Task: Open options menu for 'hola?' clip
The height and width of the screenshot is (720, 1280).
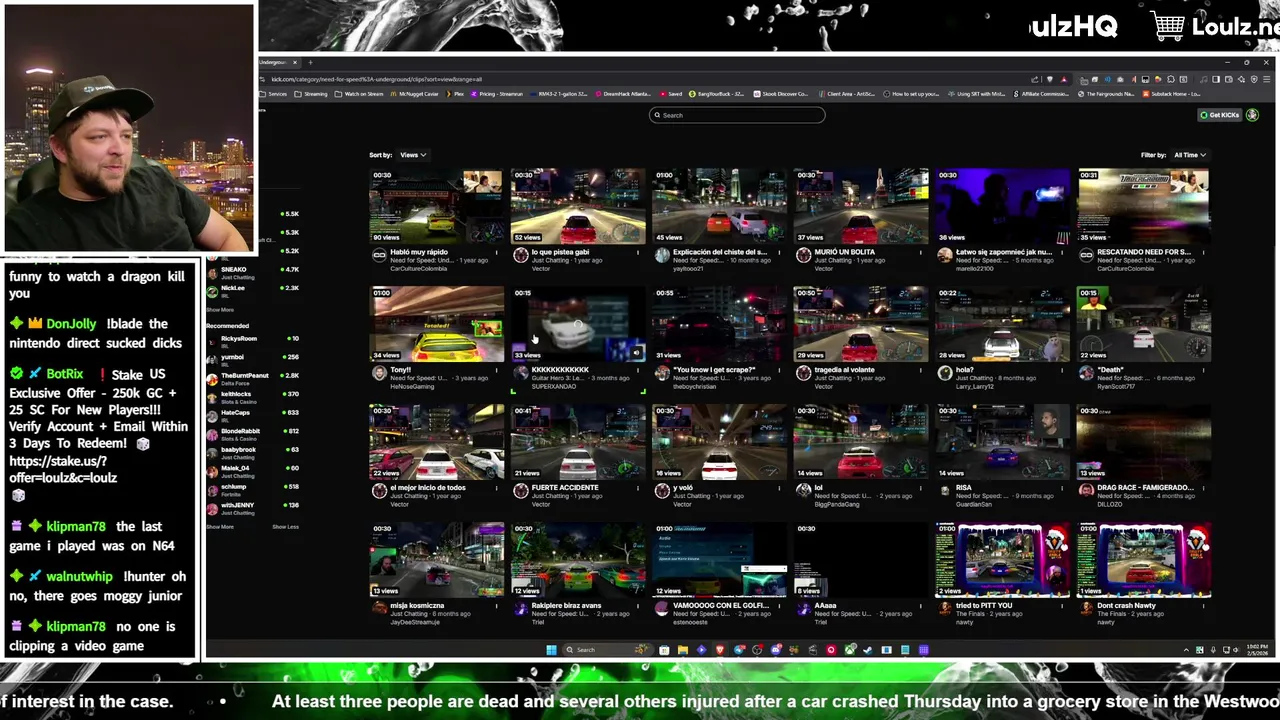Action: point(1062,370)
